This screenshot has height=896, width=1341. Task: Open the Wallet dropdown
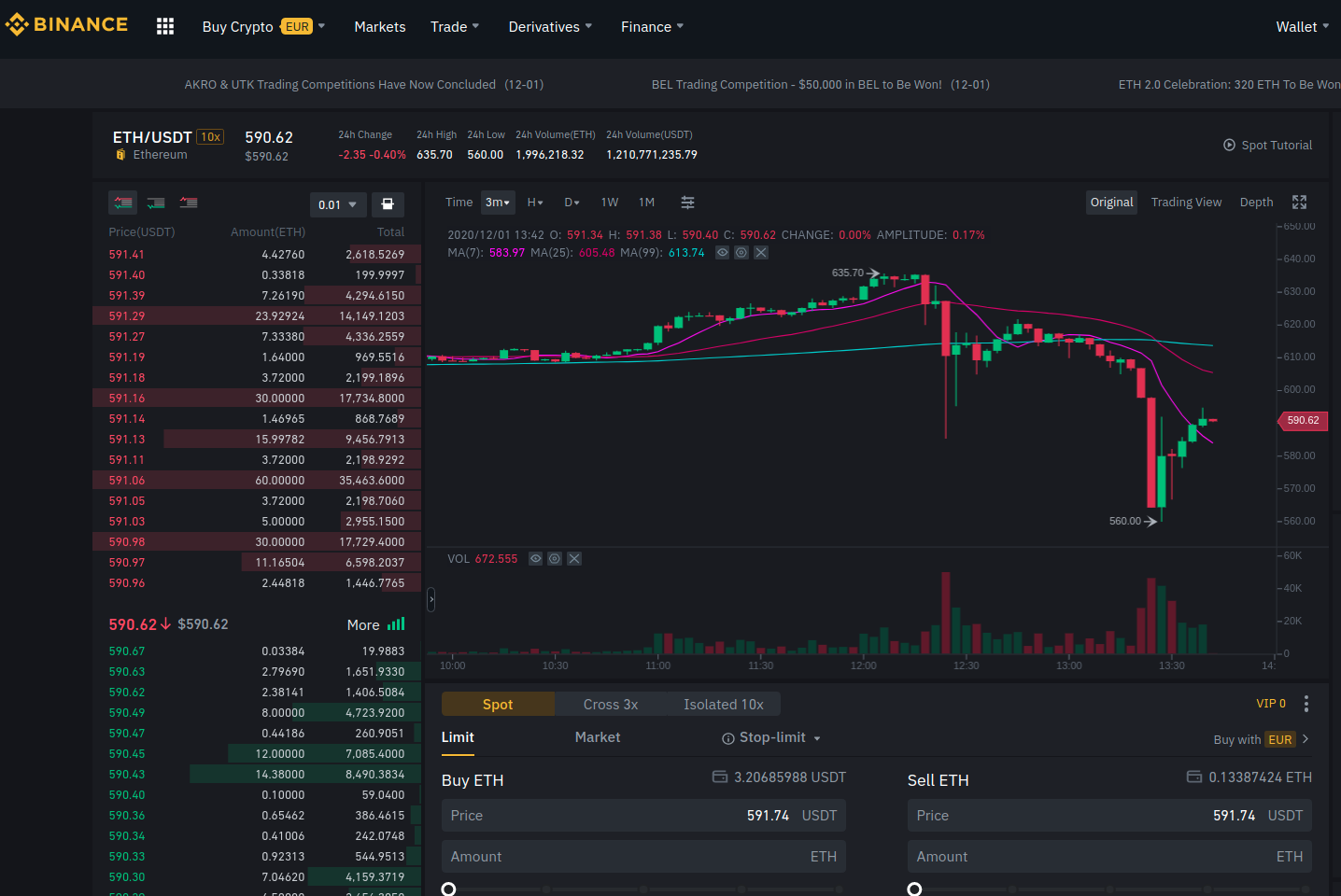tap(1303, 27)
